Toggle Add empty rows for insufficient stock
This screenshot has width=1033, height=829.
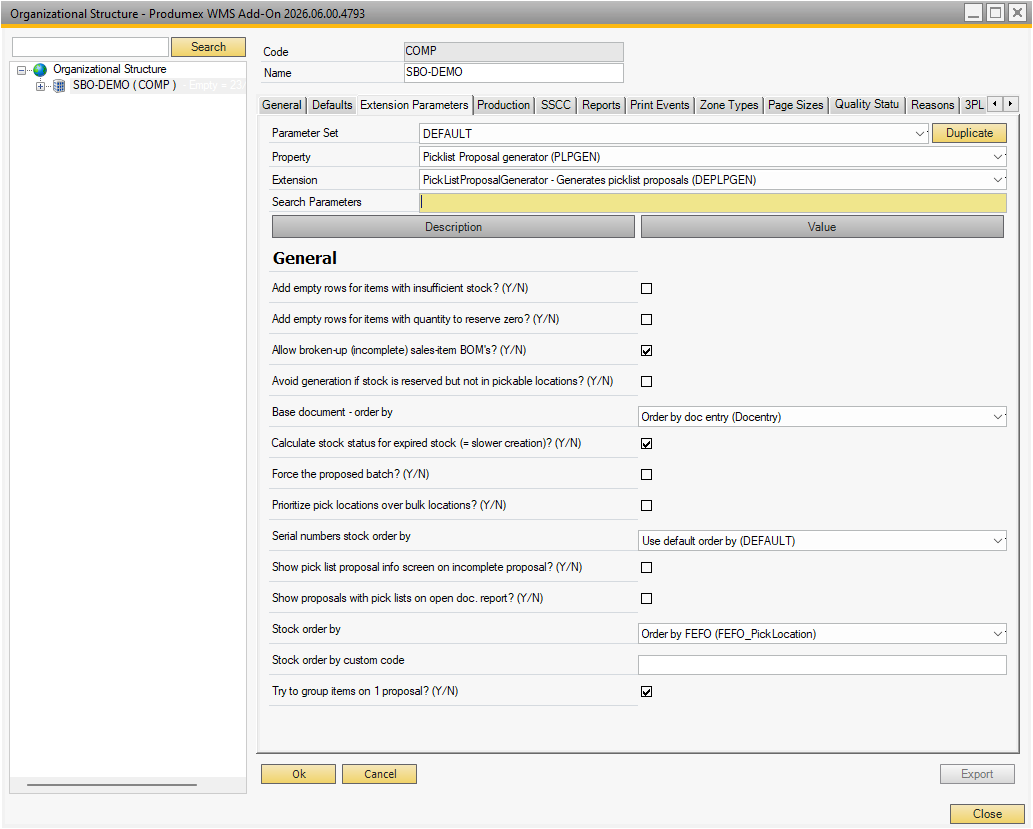point(646,289)
